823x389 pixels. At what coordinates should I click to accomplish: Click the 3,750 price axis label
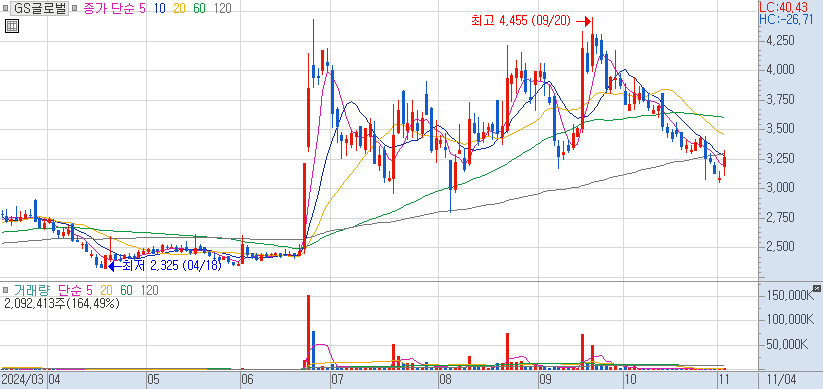[779, 100]
